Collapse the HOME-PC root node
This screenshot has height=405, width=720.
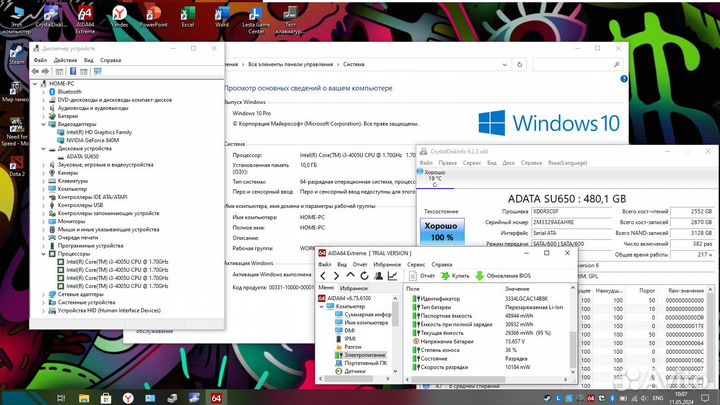pos(35,84)
